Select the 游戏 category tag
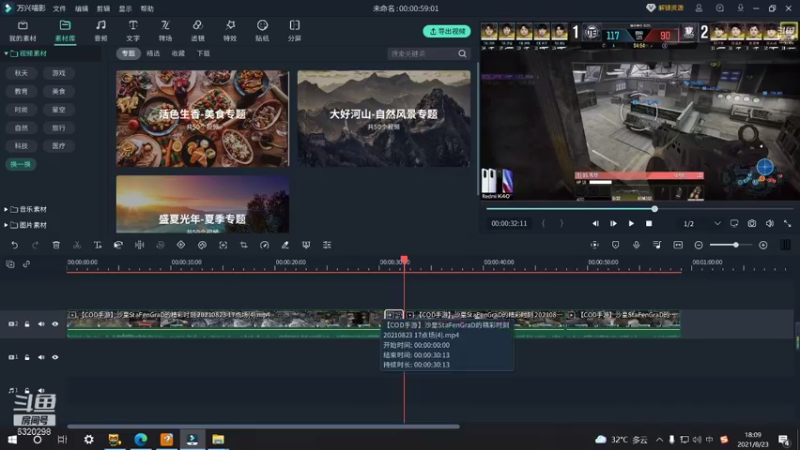The height and width of the screenshot is (450, 800). click(x=59, y=73)
